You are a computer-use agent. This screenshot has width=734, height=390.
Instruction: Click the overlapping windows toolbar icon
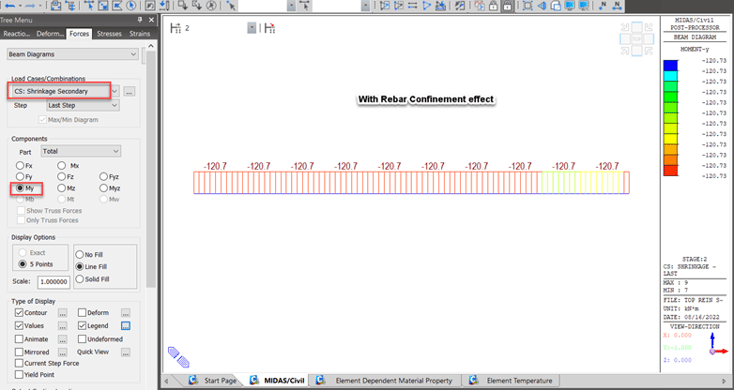(556, 6)
